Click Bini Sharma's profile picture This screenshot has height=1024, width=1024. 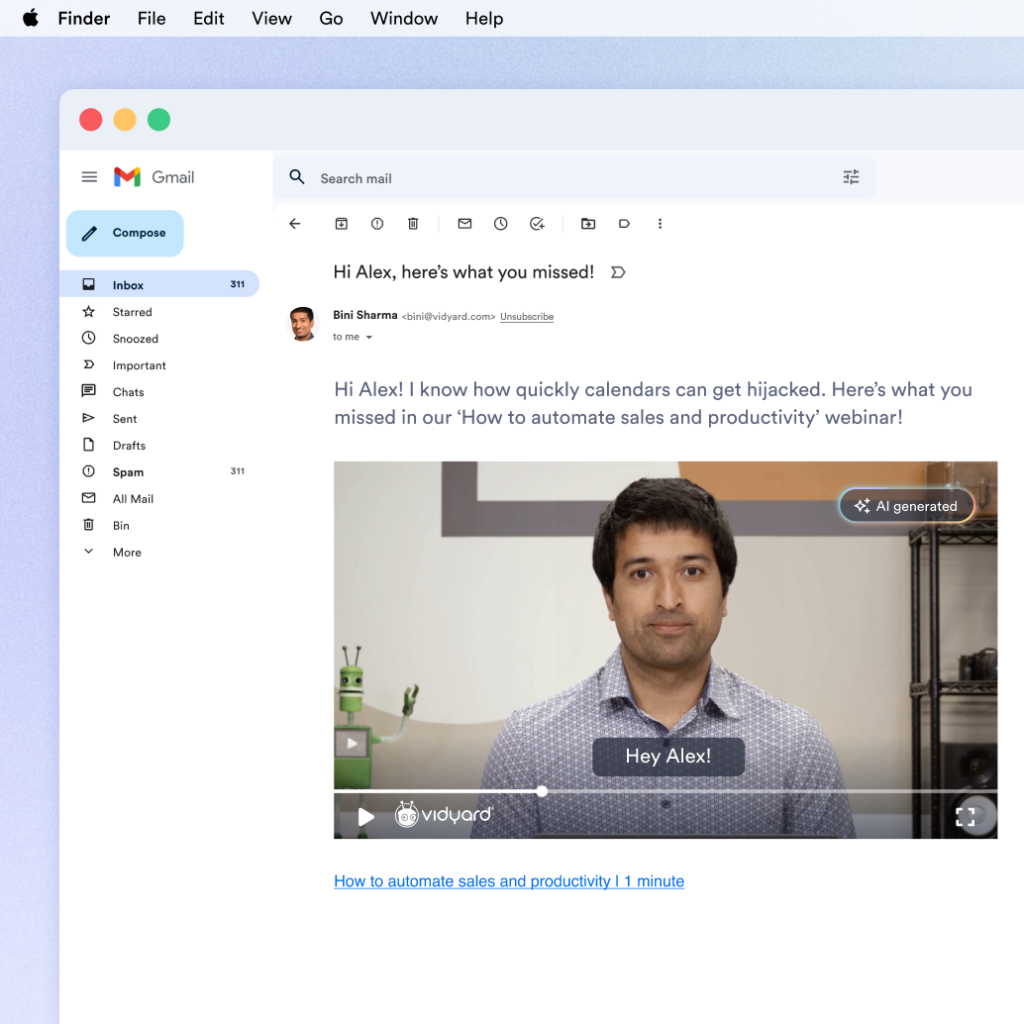click(x=302, y=324)
